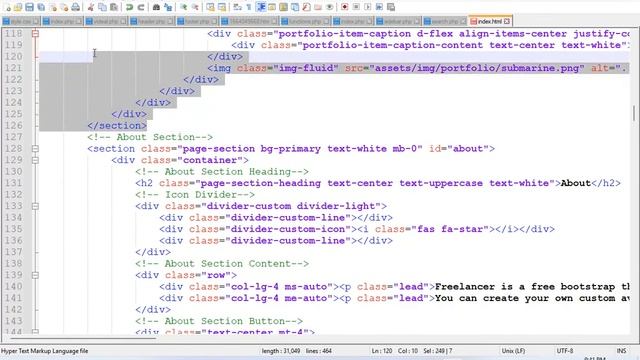Switch to the header.php tab
Viewport: 640px width, 360px height.
point(152,21)
